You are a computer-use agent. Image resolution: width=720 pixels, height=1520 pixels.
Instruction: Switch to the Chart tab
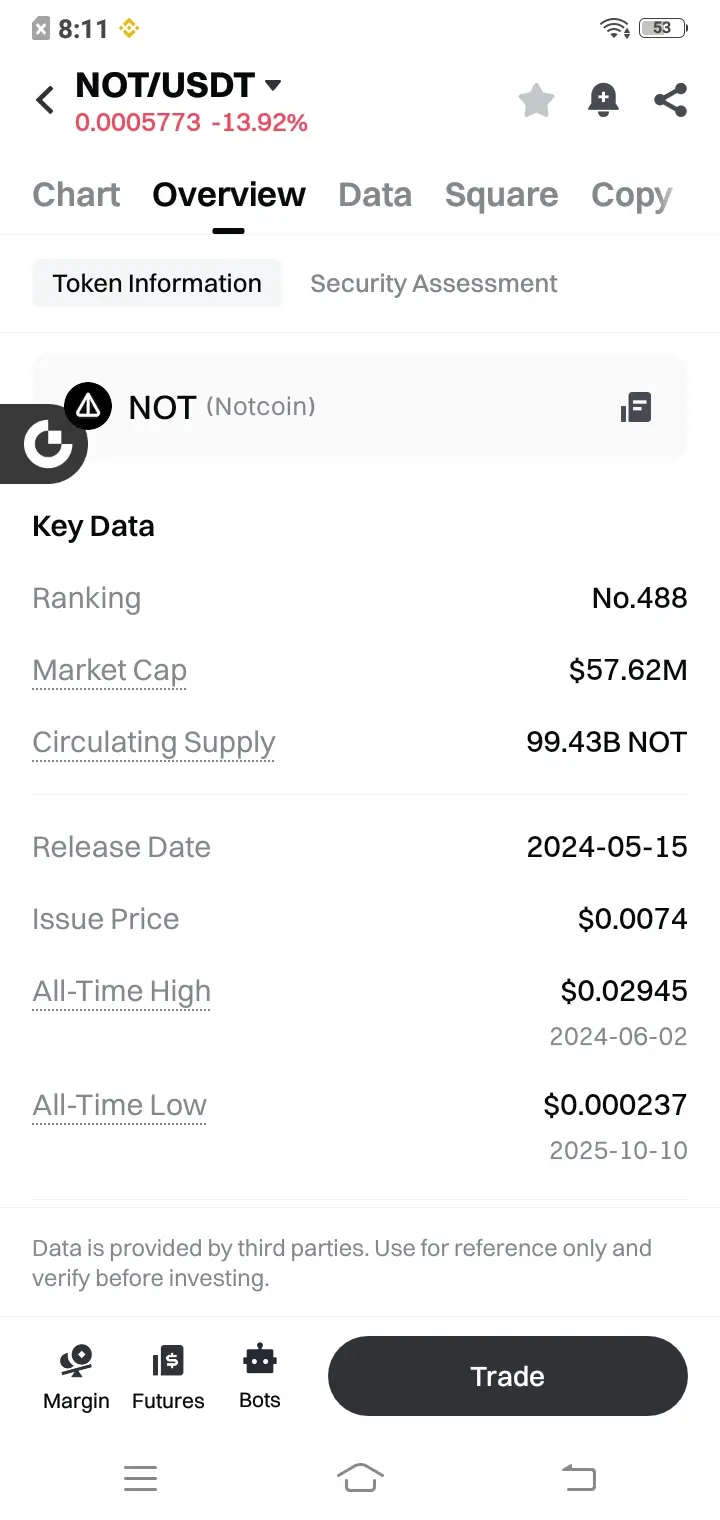click(76, 194)
